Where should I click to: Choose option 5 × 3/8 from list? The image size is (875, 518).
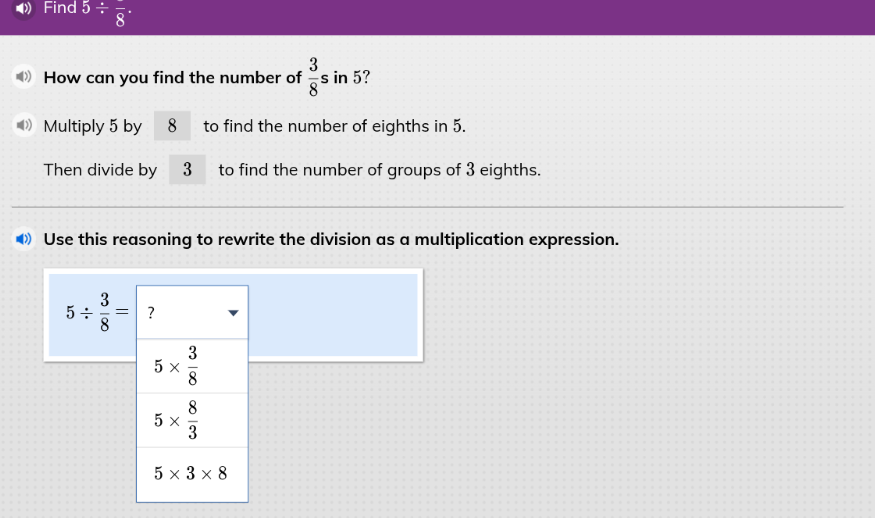pos(193,366)
